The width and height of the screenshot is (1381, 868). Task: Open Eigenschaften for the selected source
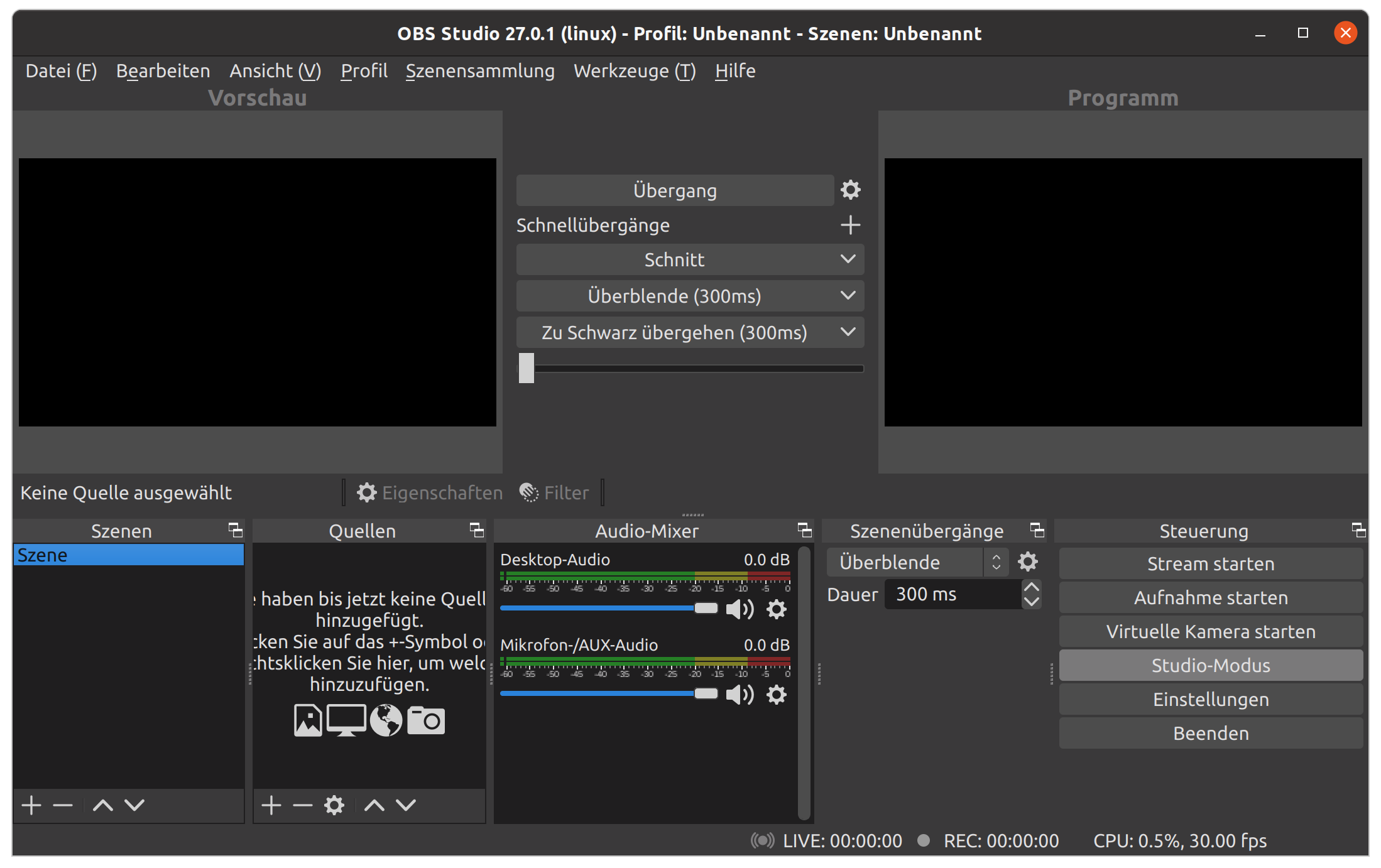tap(430, 492)
